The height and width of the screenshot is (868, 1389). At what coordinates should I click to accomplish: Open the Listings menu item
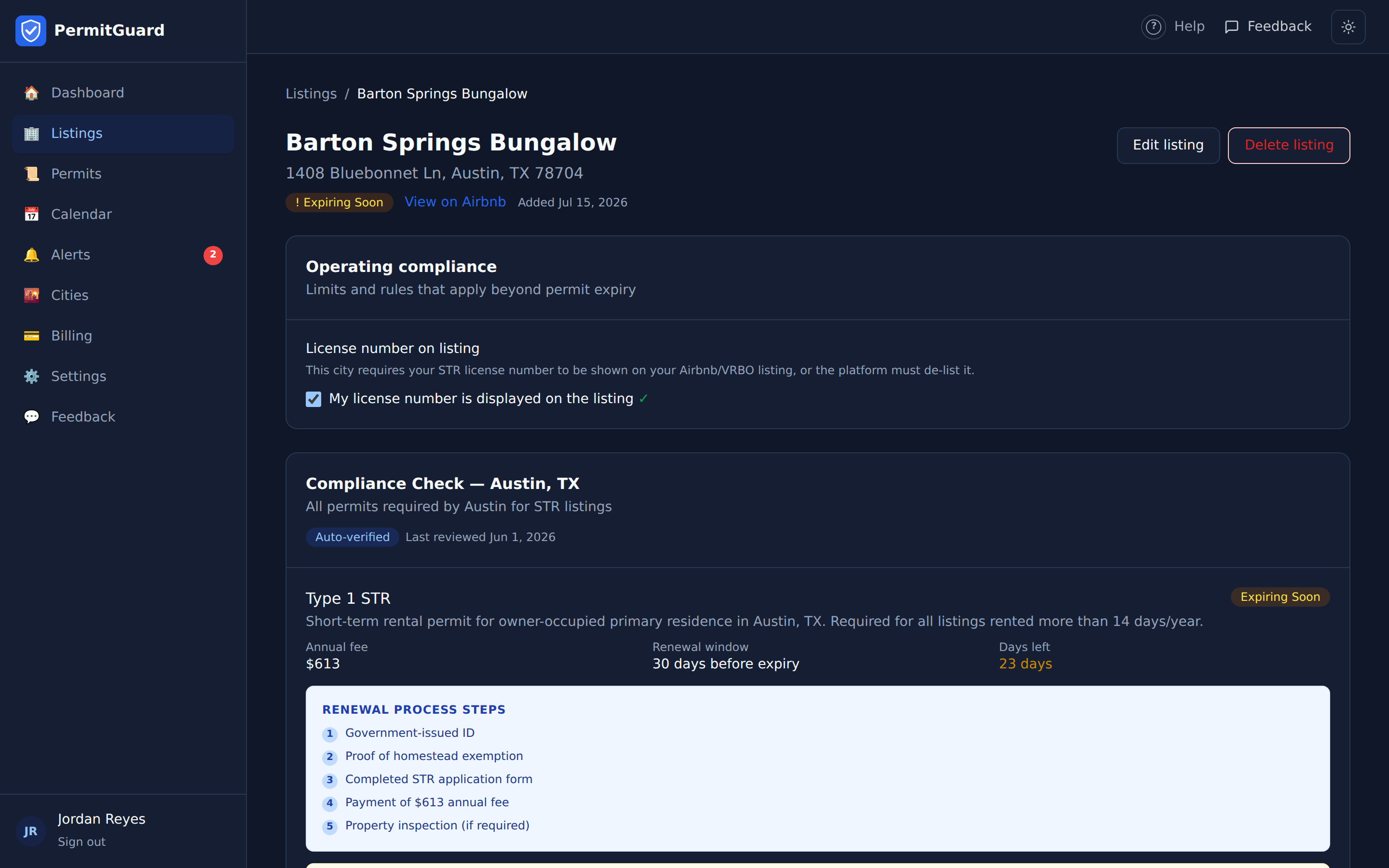point(123,133)
